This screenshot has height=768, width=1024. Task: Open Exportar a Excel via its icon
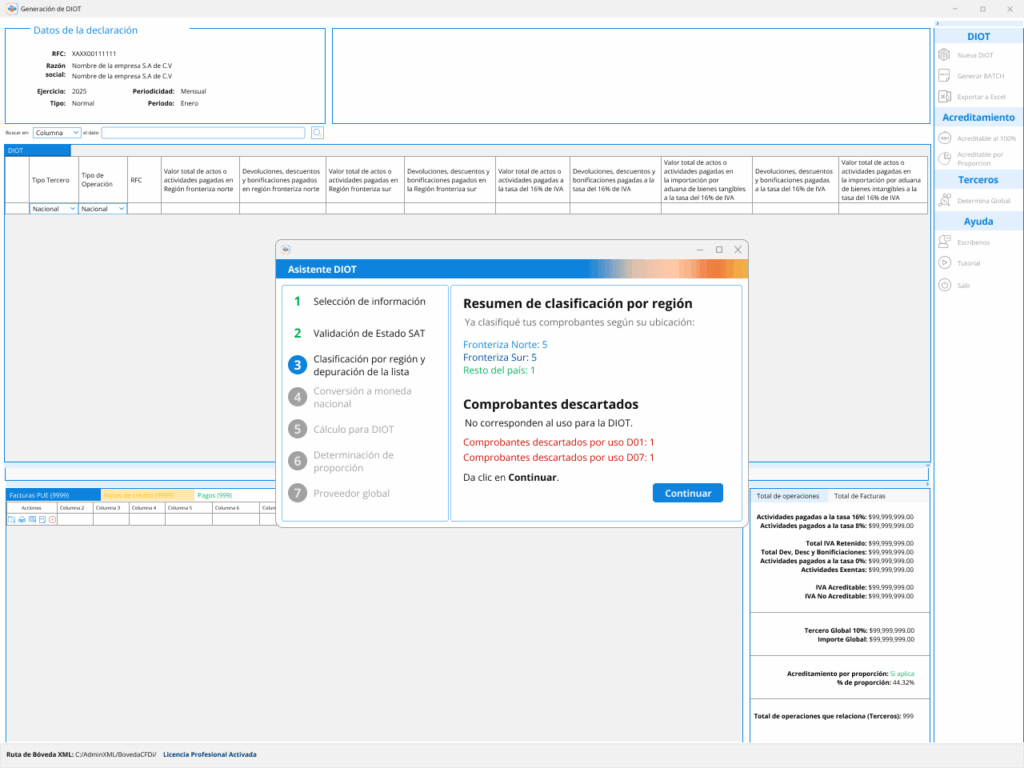point(944,96)
